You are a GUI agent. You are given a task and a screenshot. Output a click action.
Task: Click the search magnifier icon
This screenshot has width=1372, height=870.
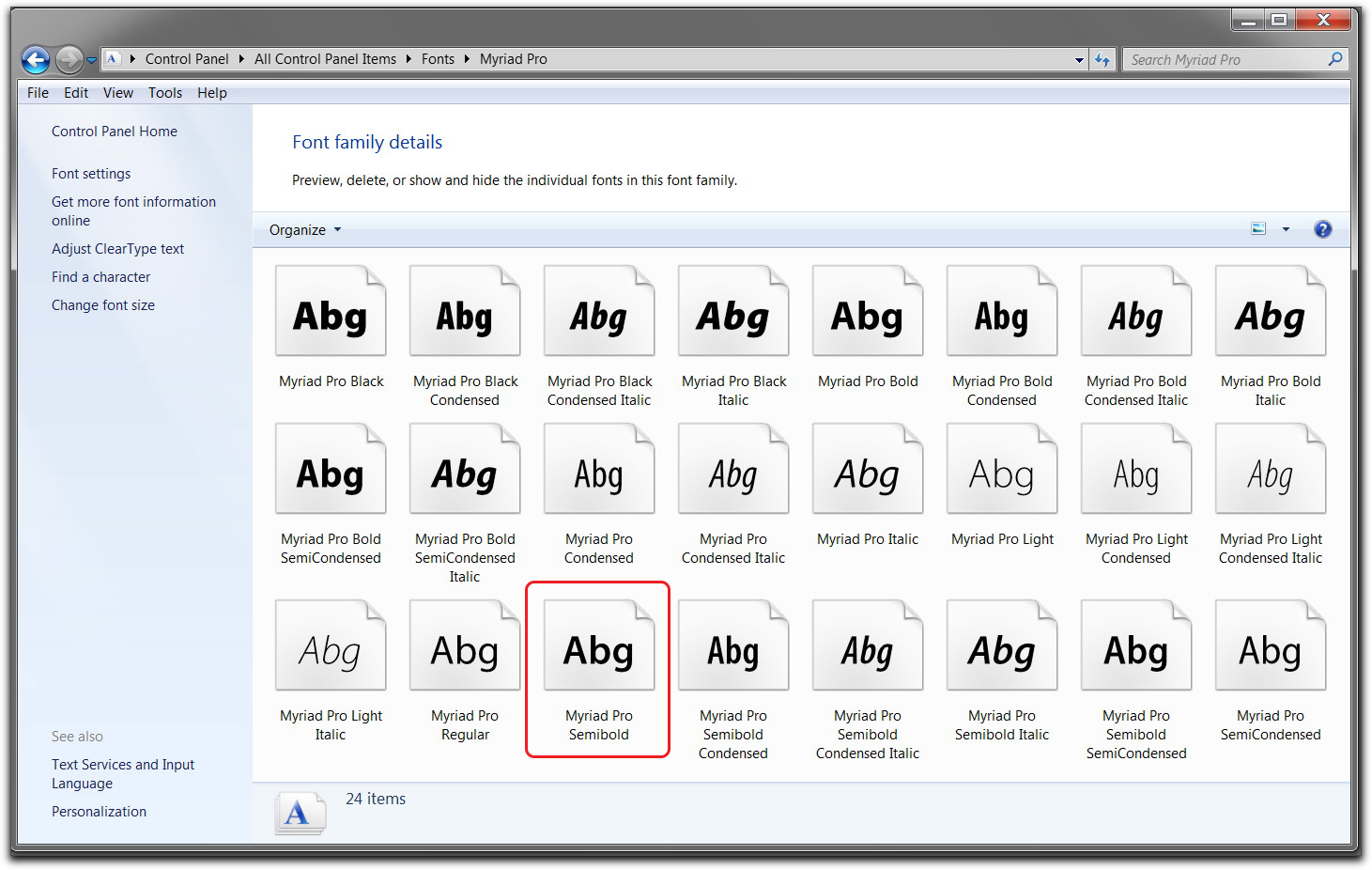(1335, 59)
